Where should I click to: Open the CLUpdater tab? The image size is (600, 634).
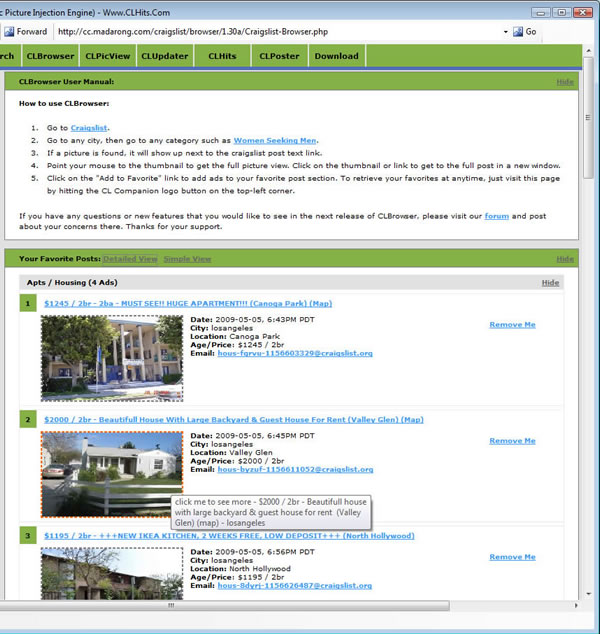164,56
